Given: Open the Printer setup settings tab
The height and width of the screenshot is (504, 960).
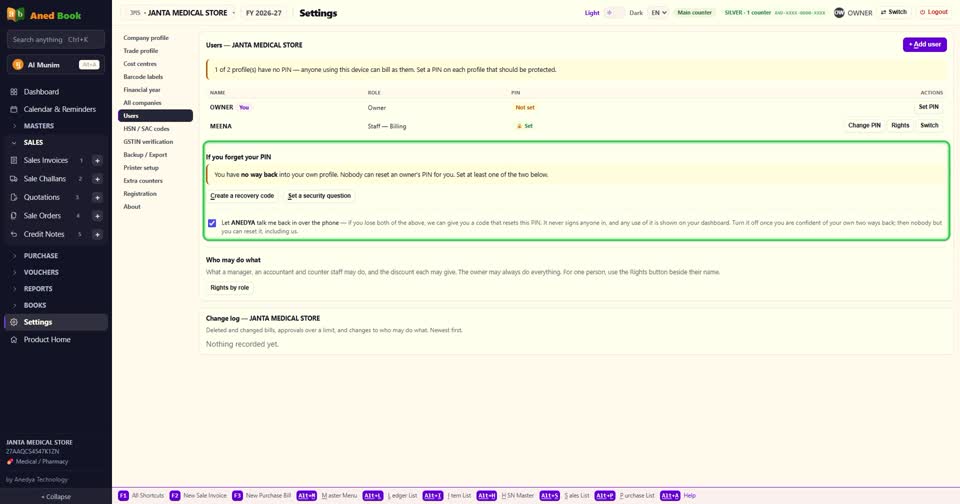Looking at the screenshot, I should 141,168.
